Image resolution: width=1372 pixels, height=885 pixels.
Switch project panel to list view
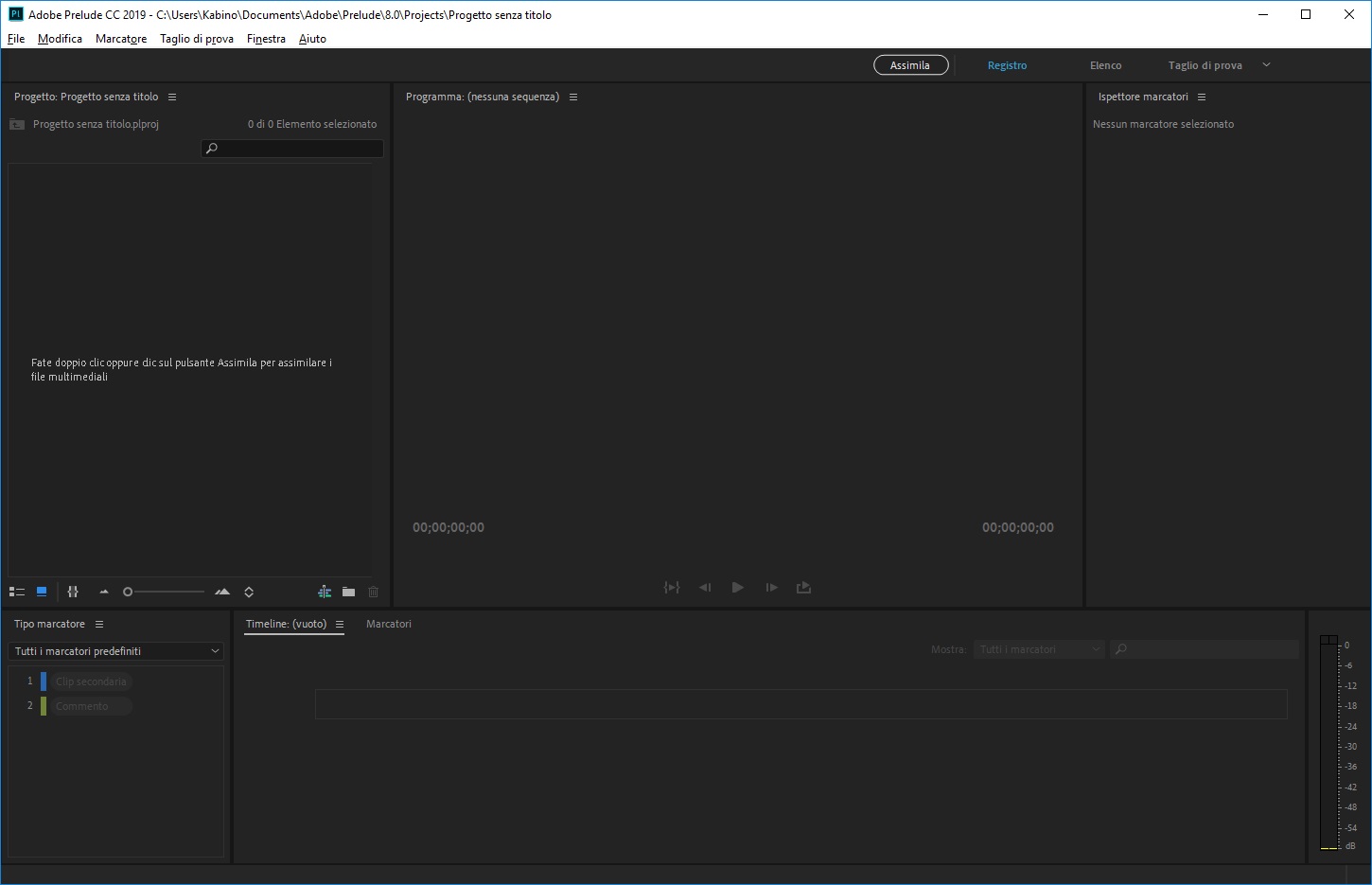17,592
